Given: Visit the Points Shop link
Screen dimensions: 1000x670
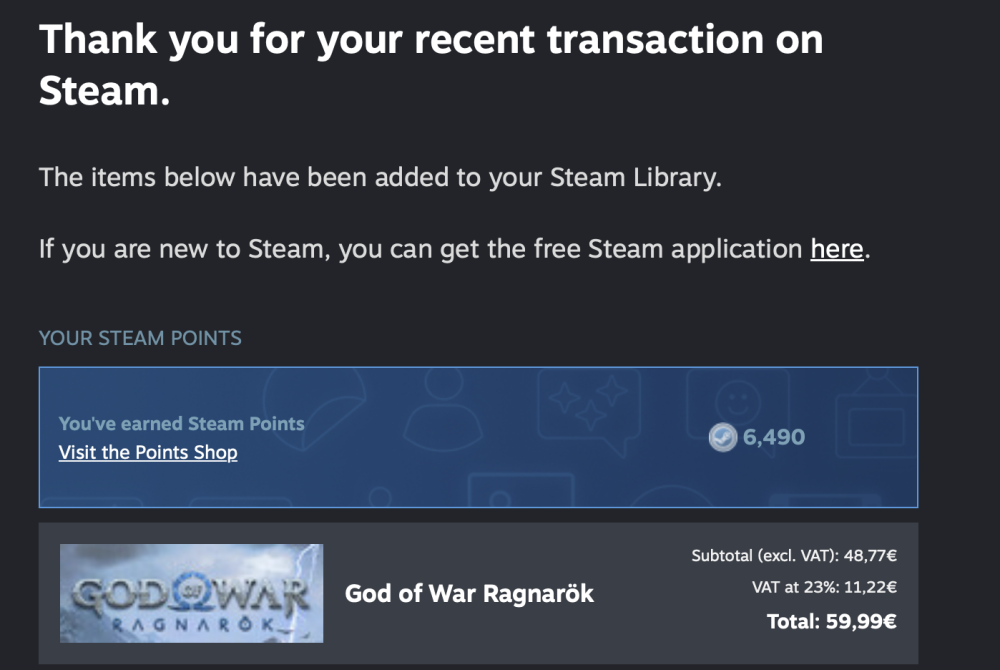Looking at the screenshot, I should tap(148, 452).
